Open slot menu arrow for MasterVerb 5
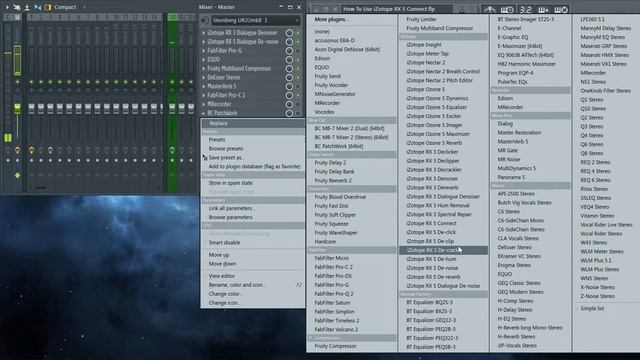This screenshot has height=360, width=640. (204, 87)
